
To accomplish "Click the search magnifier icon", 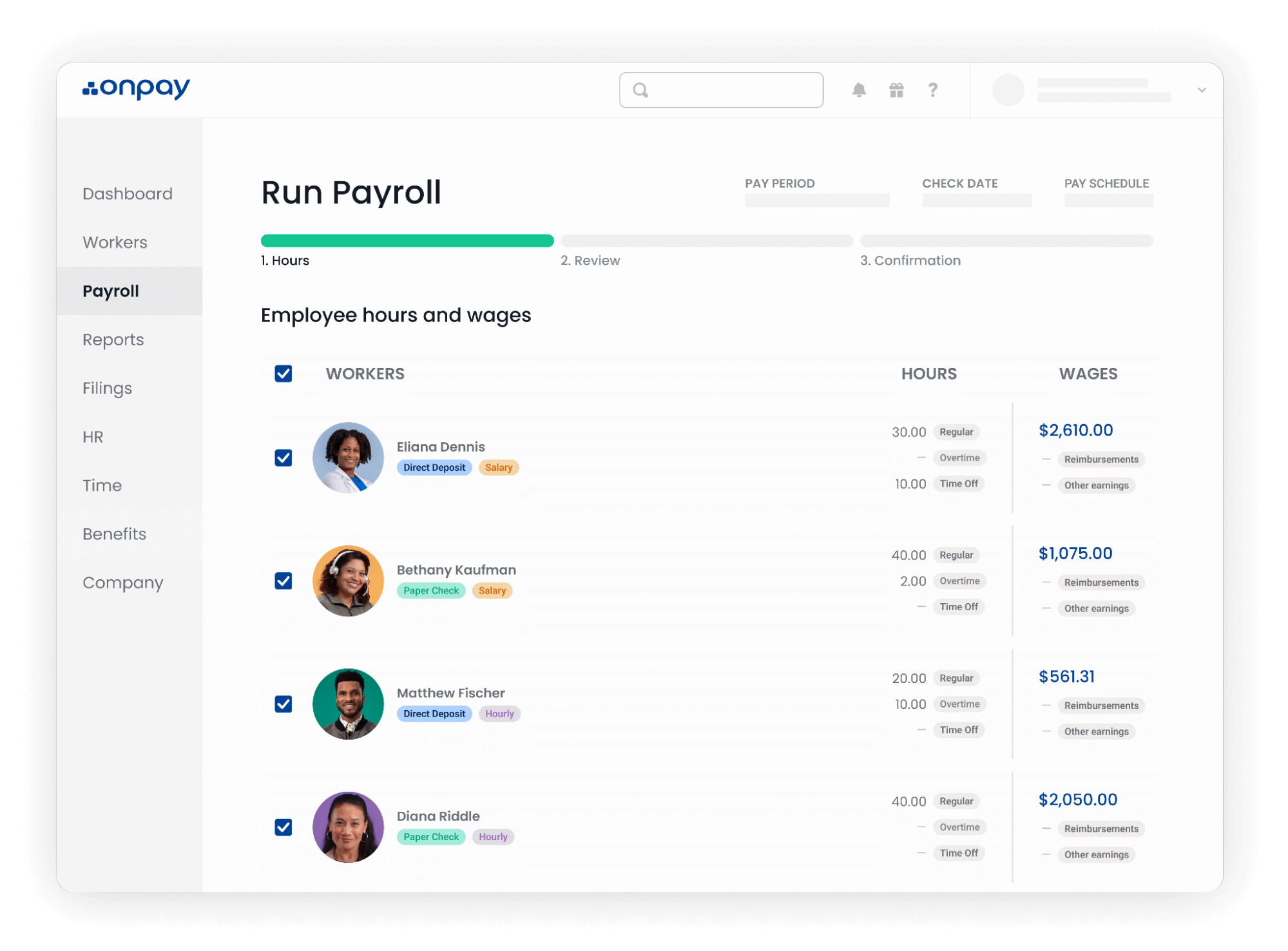I will coord(640,90).
